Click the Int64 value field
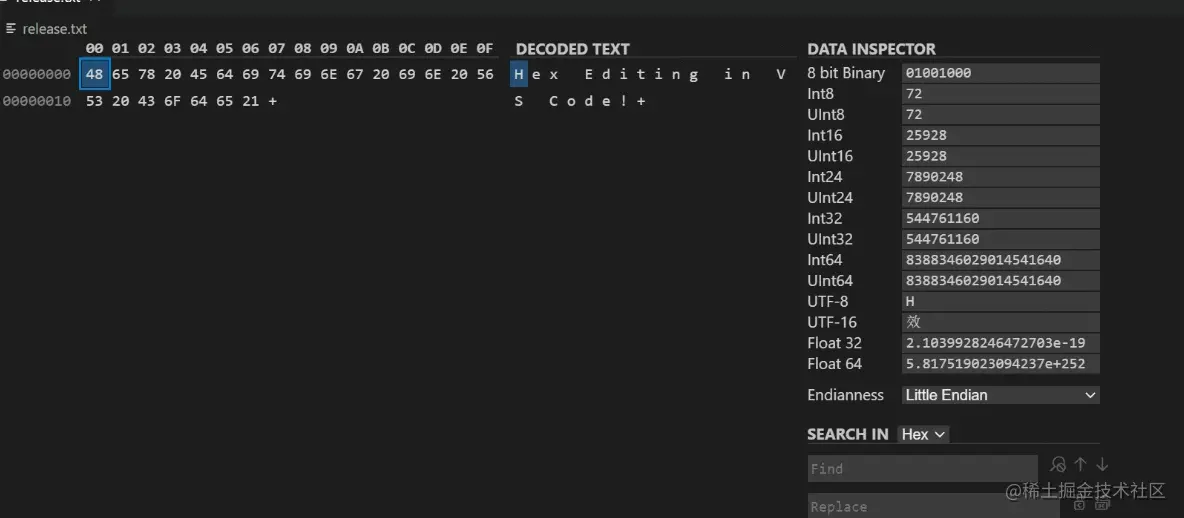1184x518 pixels. click(x=1001, y=261)
